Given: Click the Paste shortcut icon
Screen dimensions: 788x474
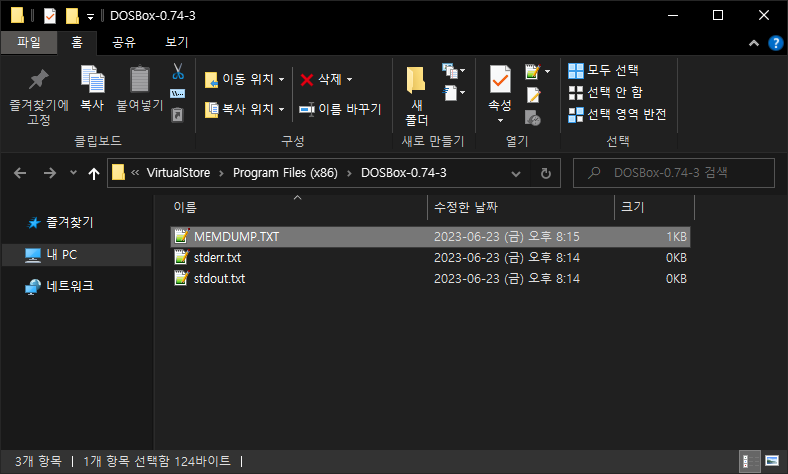Looking at the screenshot, I should tap(177, 115).
